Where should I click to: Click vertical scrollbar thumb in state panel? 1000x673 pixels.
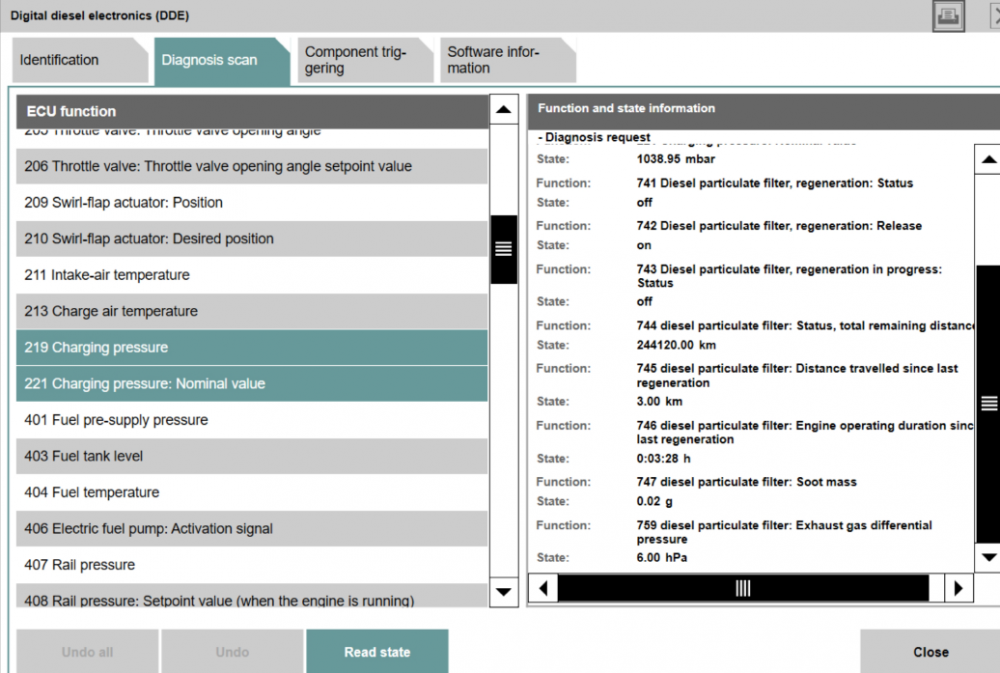988,404
